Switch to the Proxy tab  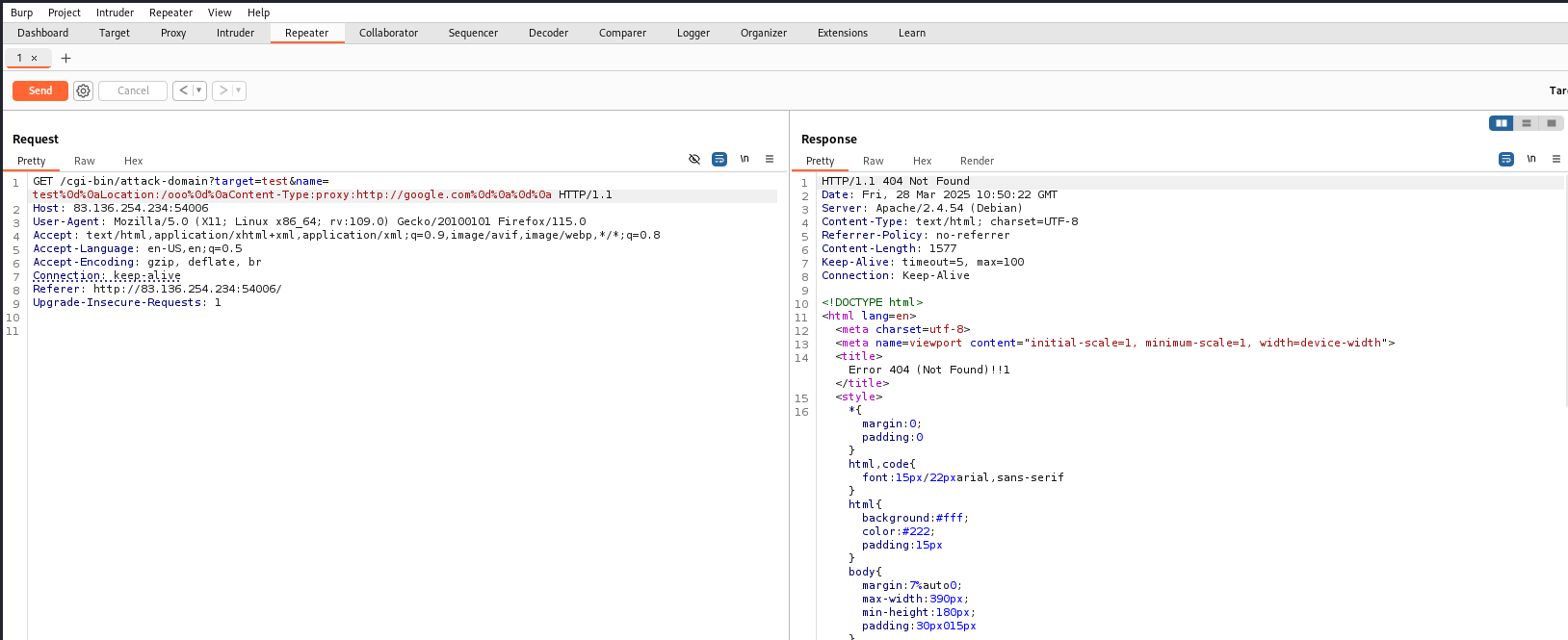coord(173,33)
